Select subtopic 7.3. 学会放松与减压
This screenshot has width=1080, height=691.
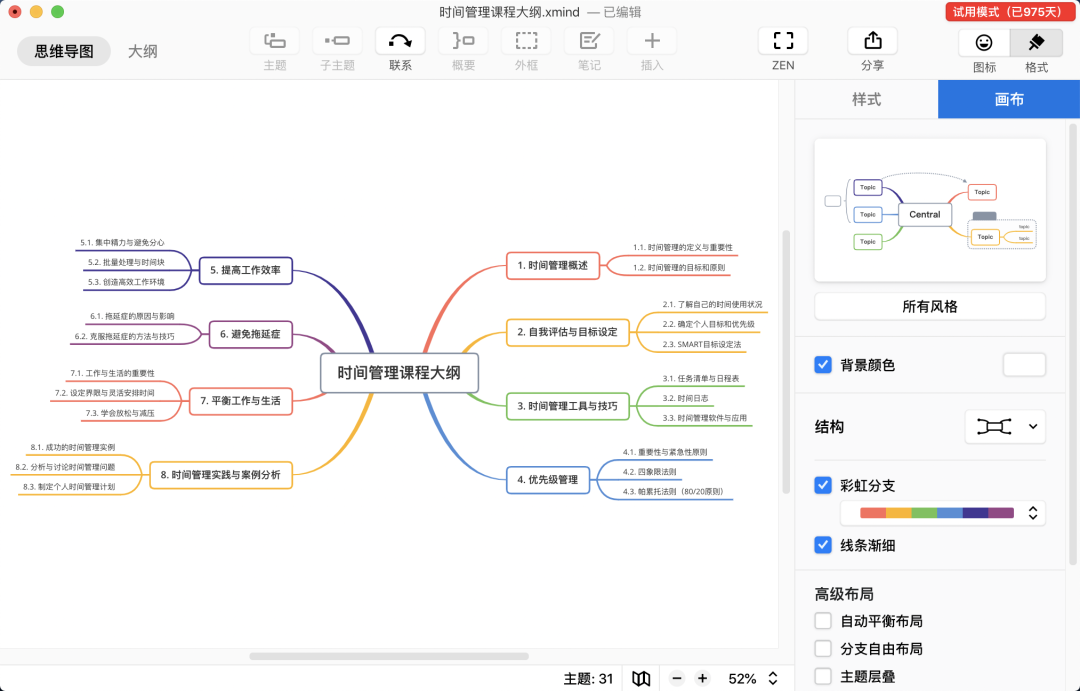[x=120, y=413]
